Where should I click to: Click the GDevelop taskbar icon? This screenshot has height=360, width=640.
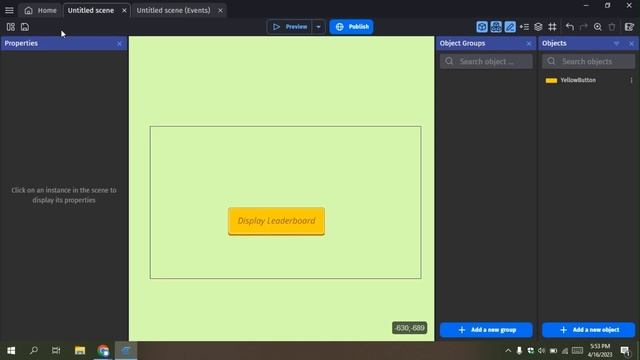click(126, 350)
